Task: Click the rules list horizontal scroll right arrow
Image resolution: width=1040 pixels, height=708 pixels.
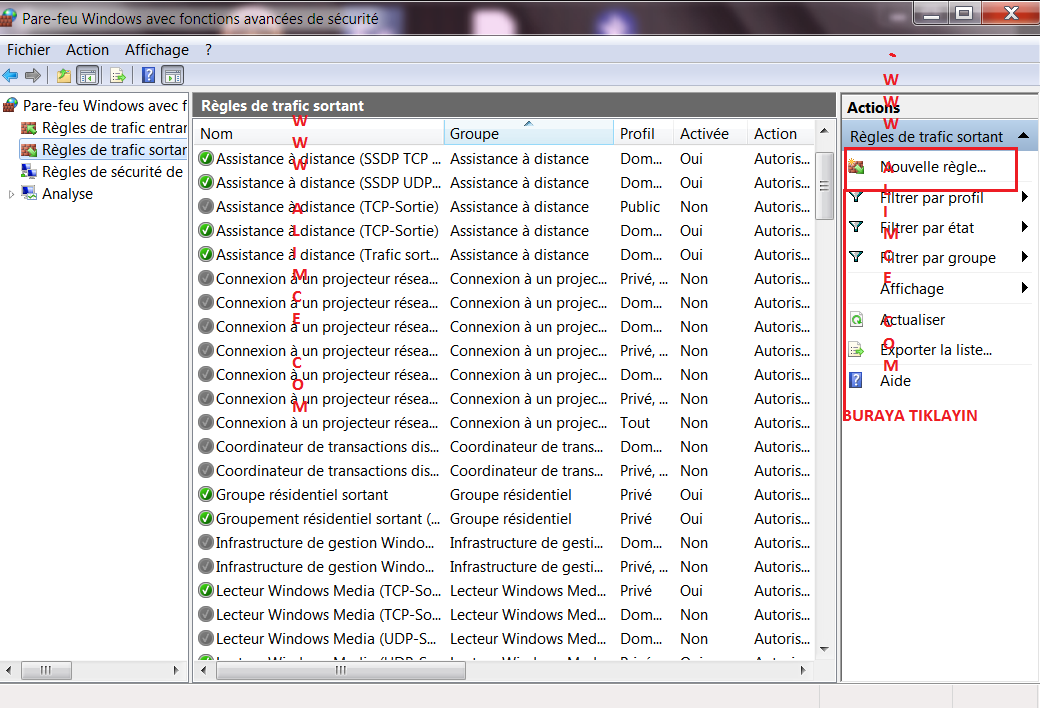Action: pyautogui.click(x=803, y=670)
